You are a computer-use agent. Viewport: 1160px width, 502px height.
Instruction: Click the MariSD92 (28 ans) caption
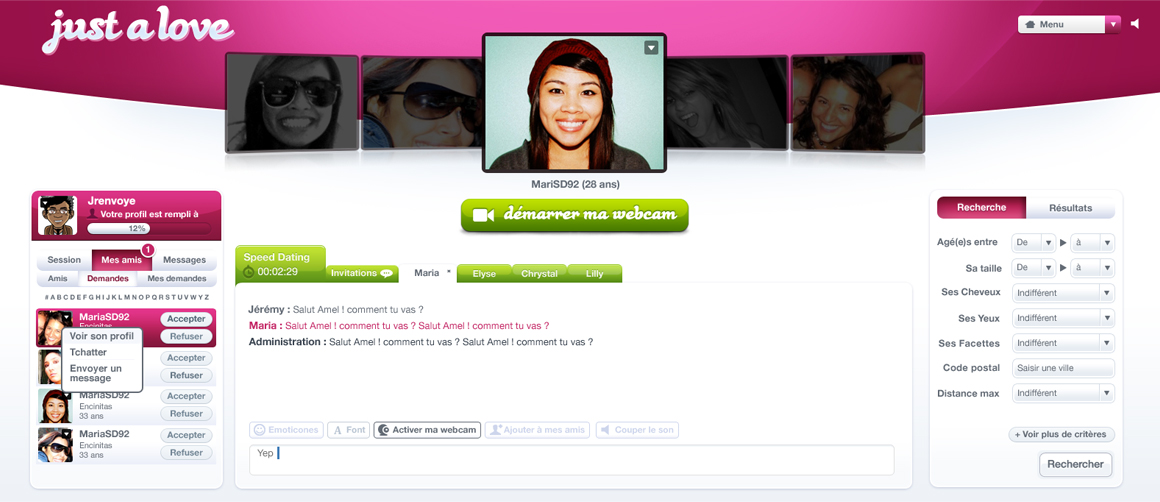coord(575,184)
